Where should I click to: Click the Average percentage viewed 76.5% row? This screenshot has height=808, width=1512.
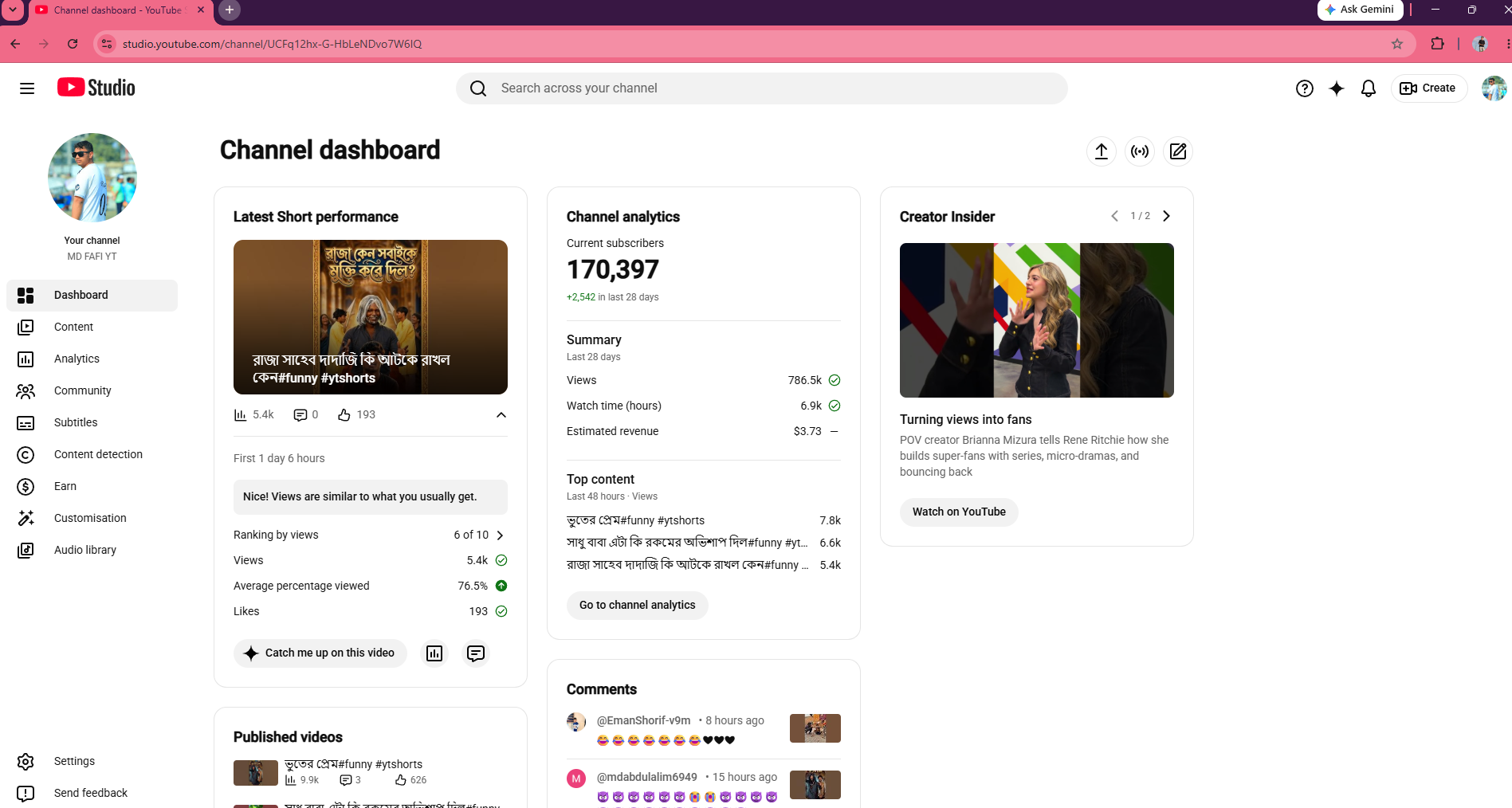371,586
